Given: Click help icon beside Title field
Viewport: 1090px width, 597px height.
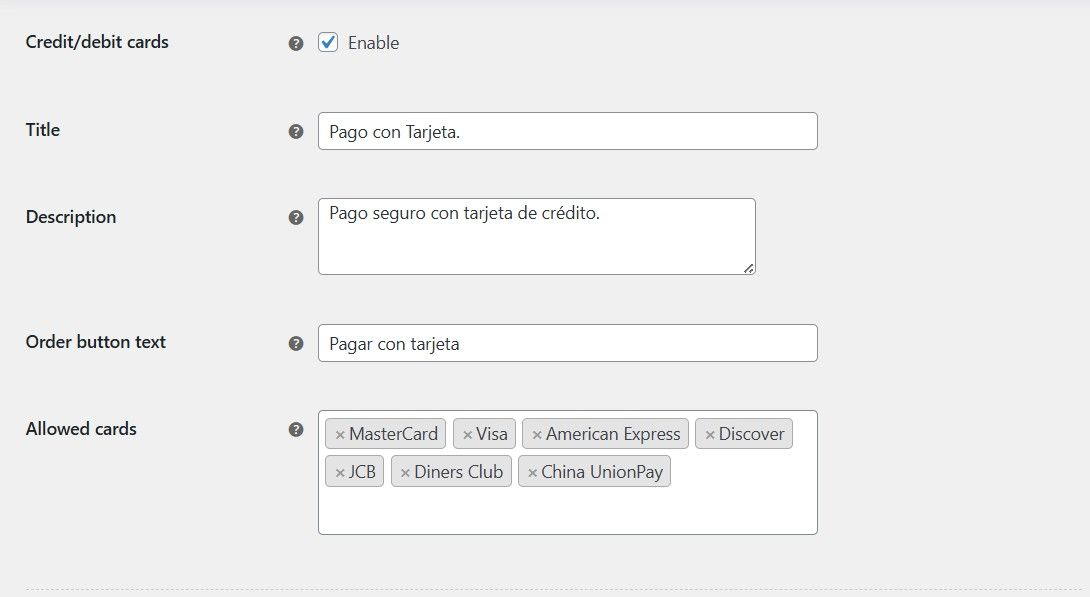Looking at the screenshot, I should [x=296, y=131].
